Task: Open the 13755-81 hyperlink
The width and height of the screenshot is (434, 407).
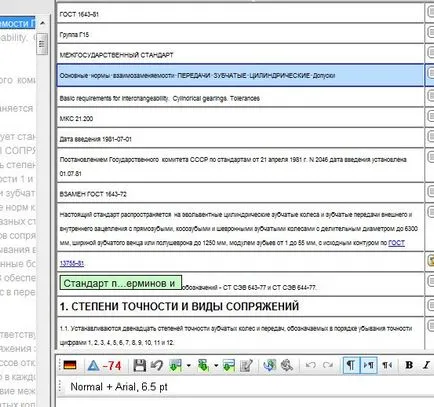Action: click(x=72, y=264)
